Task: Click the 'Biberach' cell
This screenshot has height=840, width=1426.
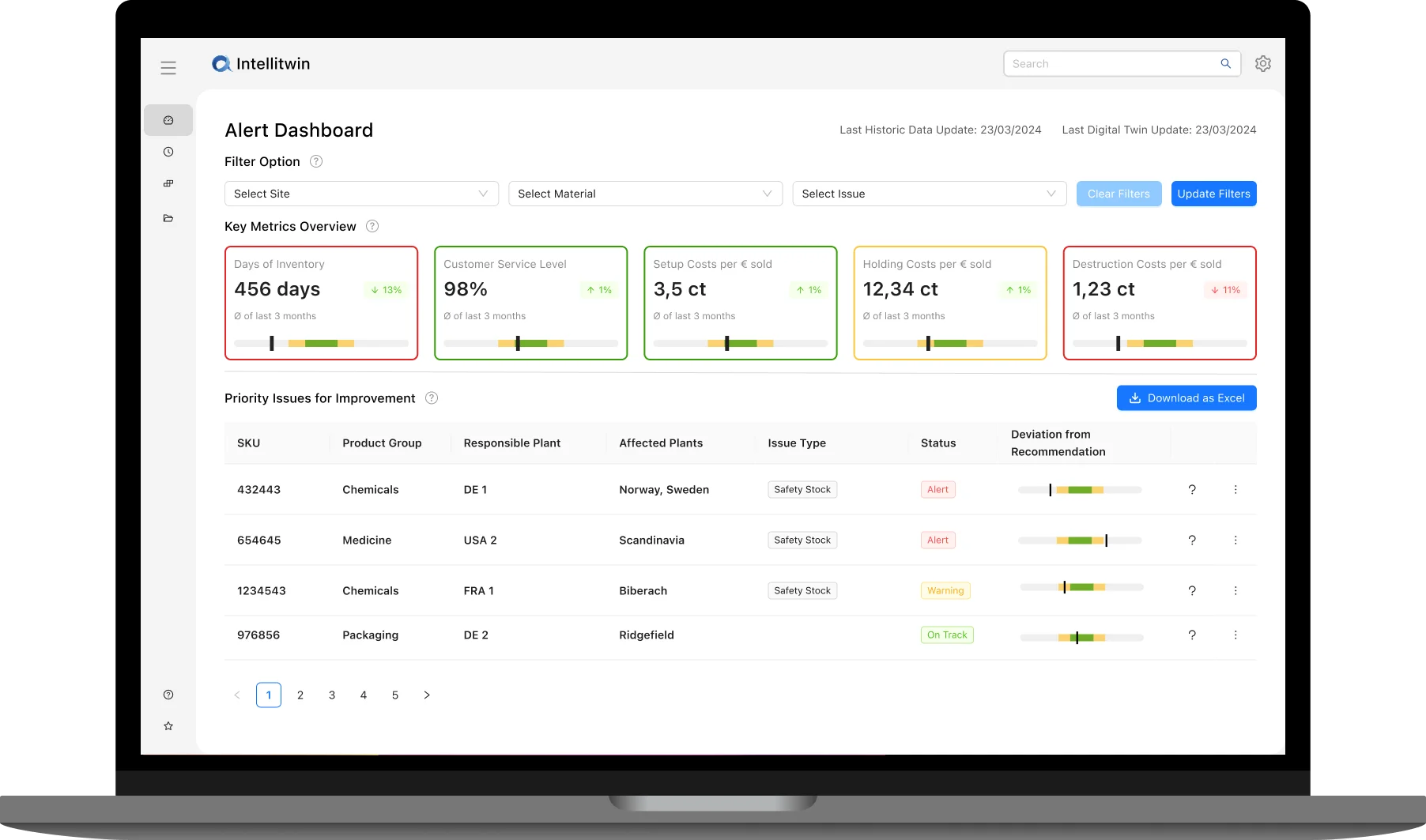Action: [643, 591]
